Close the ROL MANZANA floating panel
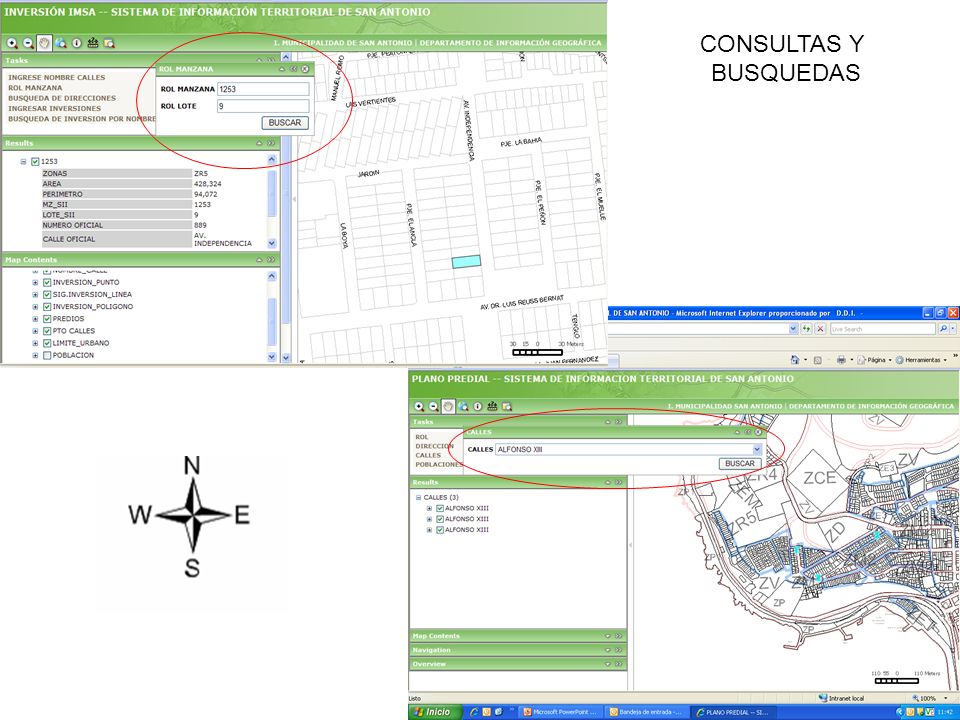 (305, 69)
